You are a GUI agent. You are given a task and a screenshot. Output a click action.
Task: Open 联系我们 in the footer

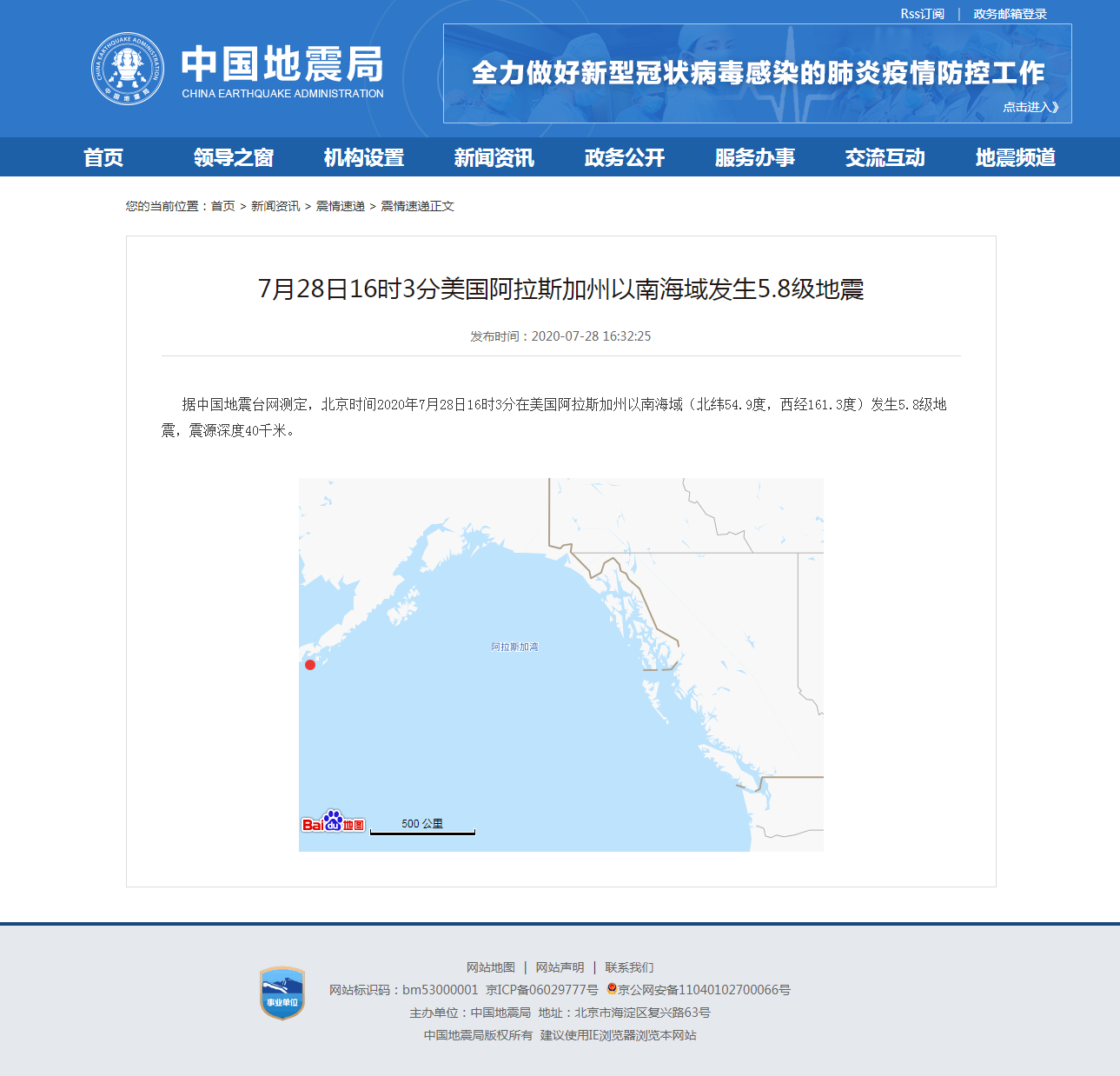(629, 967)
